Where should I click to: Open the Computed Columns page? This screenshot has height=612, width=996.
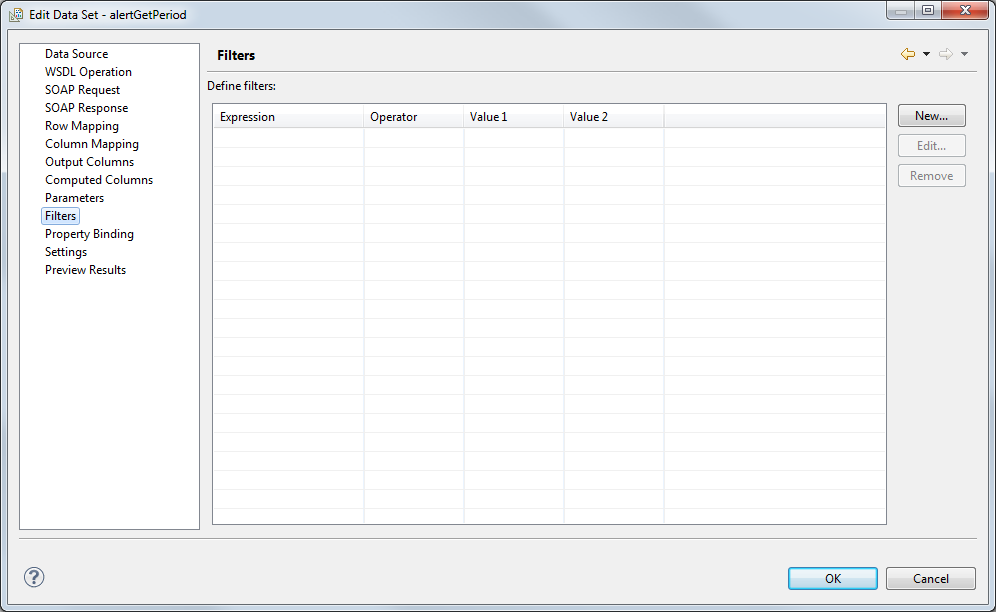(x=98, y=180)
